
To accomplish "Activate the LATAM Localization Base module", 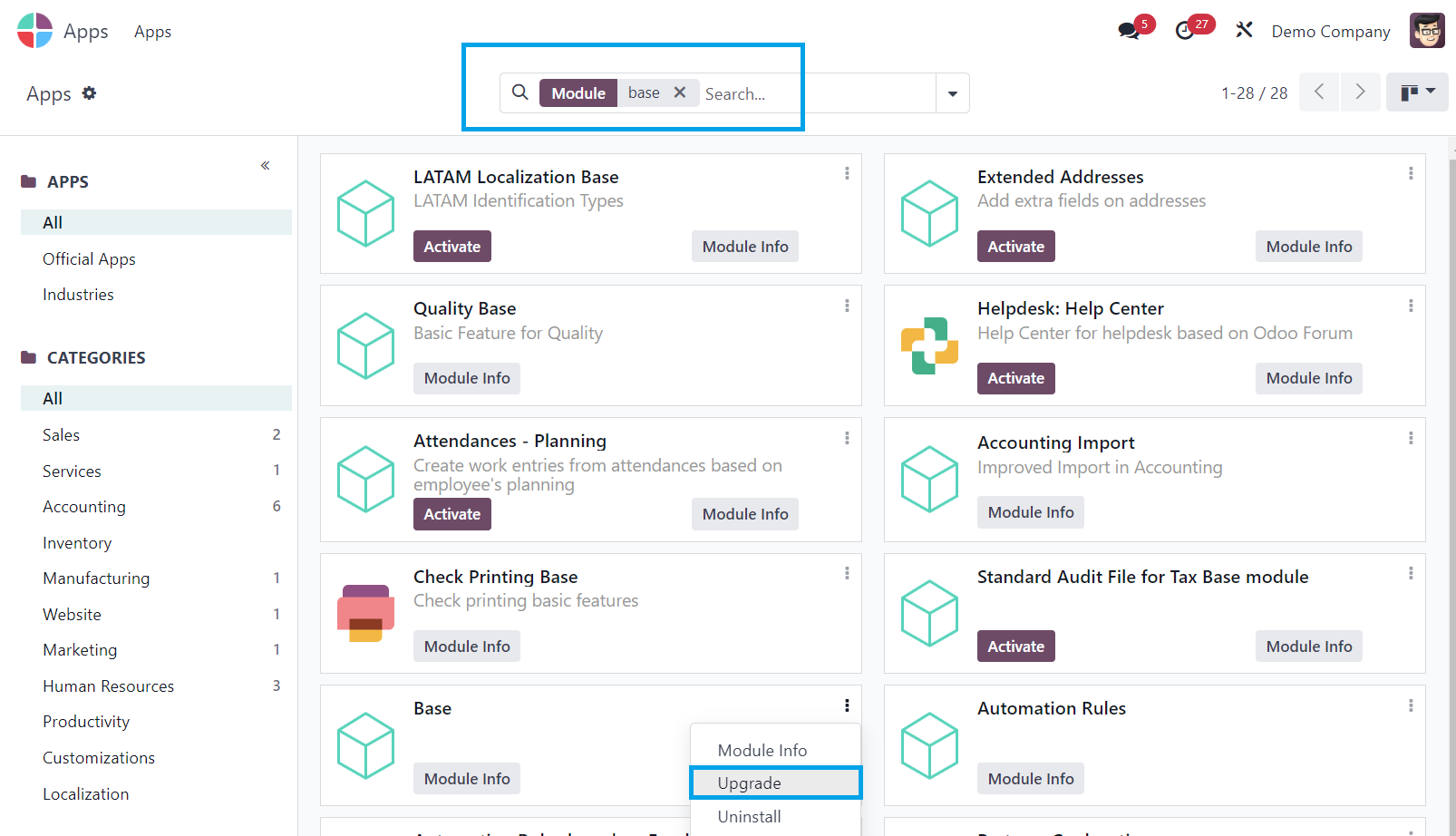I will click(x=452, y=246).
